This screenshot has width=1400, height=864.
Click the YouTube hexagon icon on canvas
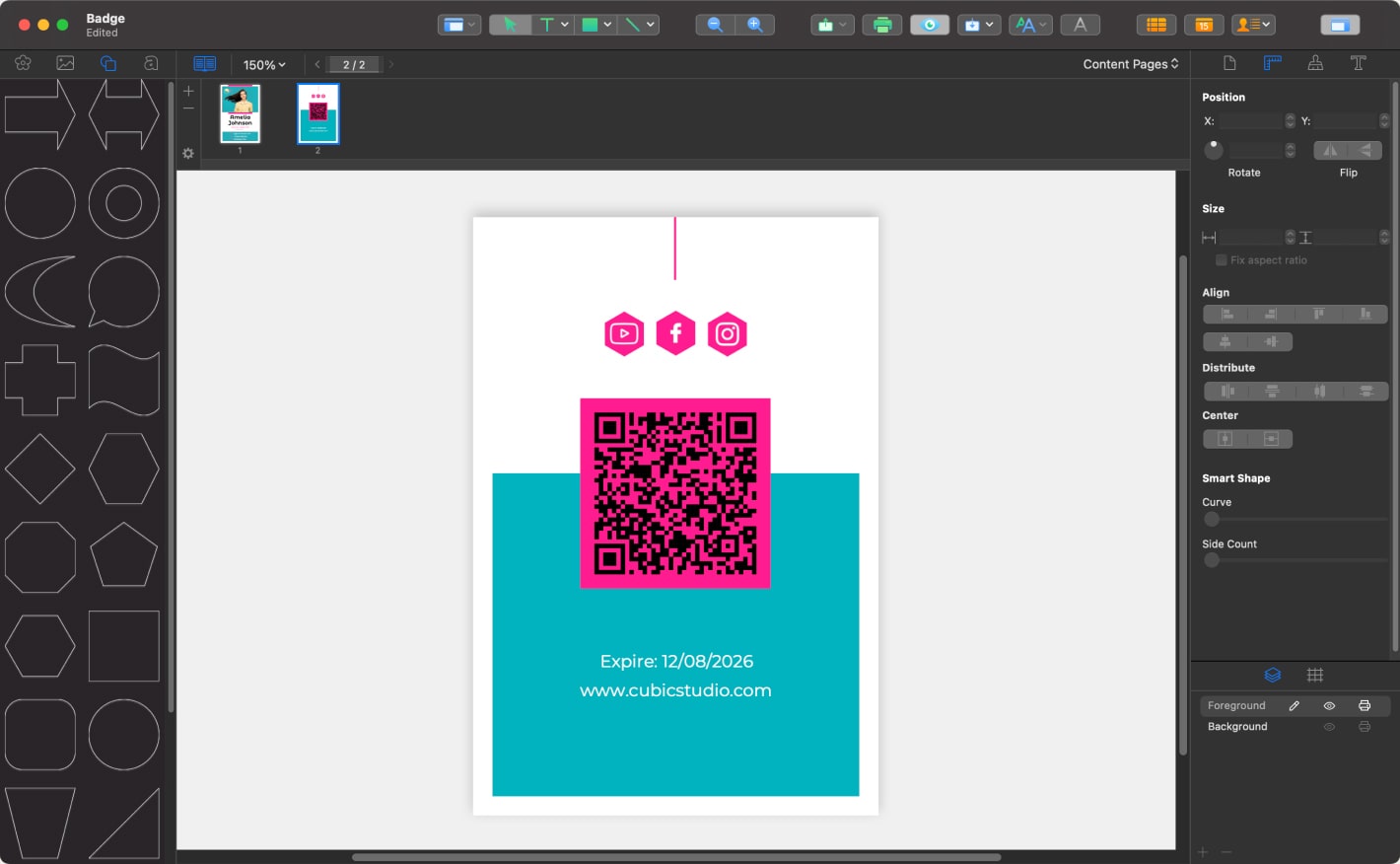tap(624, 334)
